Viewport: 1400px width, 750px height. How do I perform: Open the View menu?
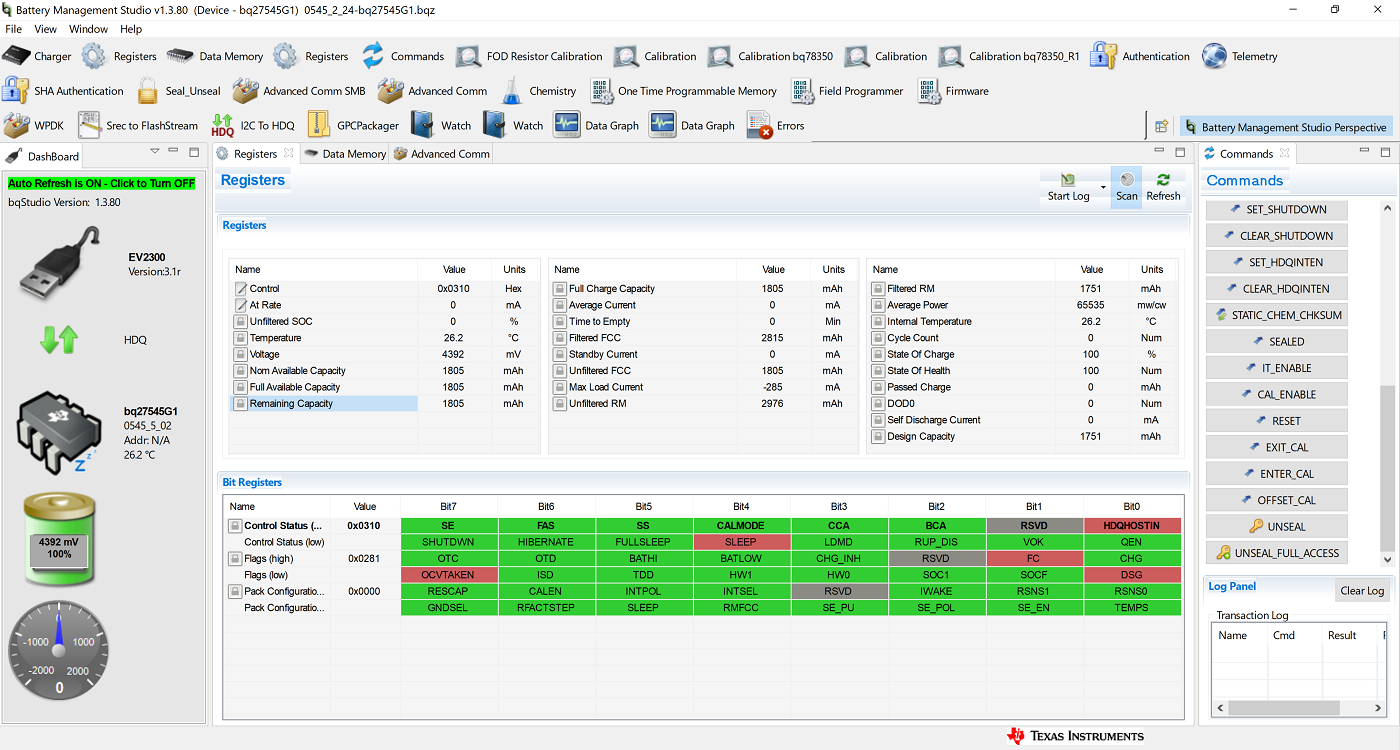46,29
